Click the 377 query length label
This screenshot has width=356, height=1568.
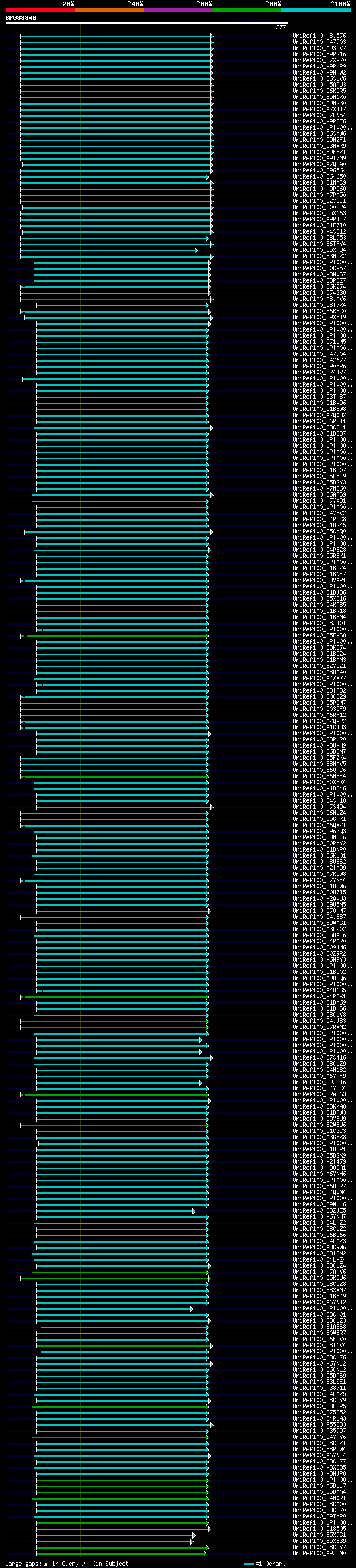[280, 27]
